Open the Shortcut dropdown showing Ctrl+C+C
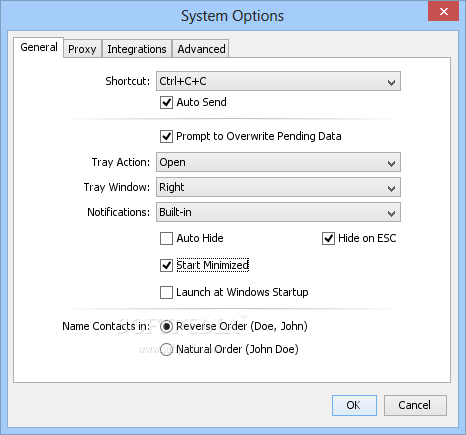466x435 pixels. tap(278, 81)
